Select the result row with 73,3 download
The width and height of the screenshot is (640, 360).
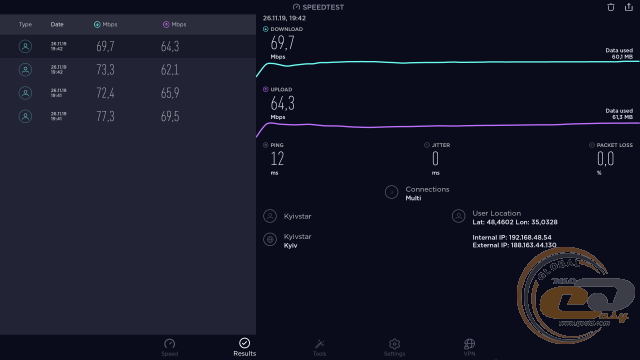pyautogui.click(x=128, y=70)
